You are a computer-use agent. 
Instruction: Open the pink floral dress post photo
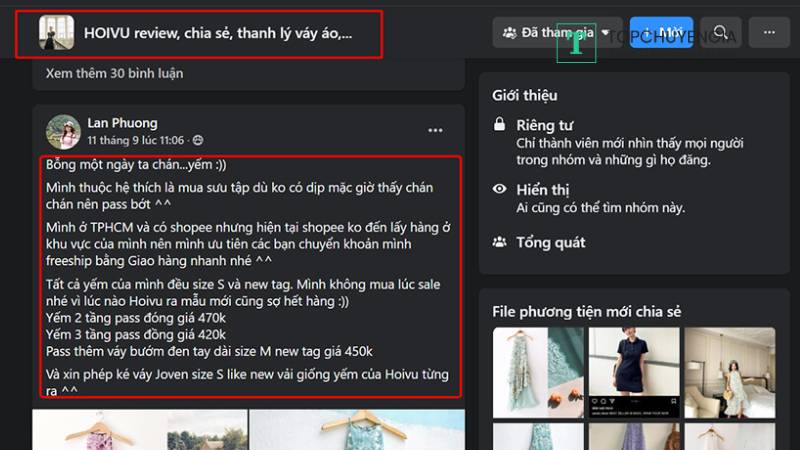140,430
